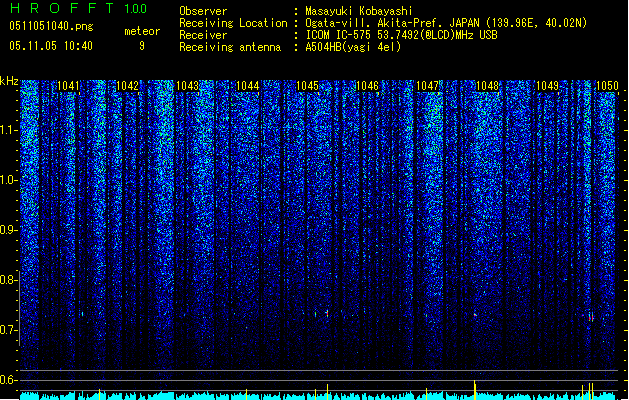Click the version number 1.00
Image resolution: width=629 pixels, height=400 pixels.
tap(135, 8)
